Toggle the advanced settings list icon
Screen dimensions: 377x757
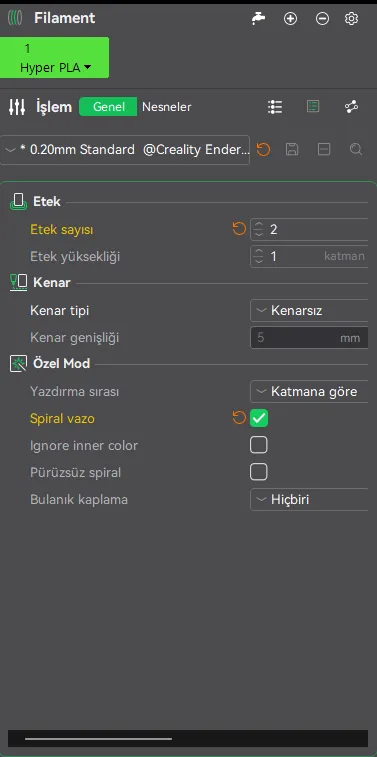(x=313, y=107)
